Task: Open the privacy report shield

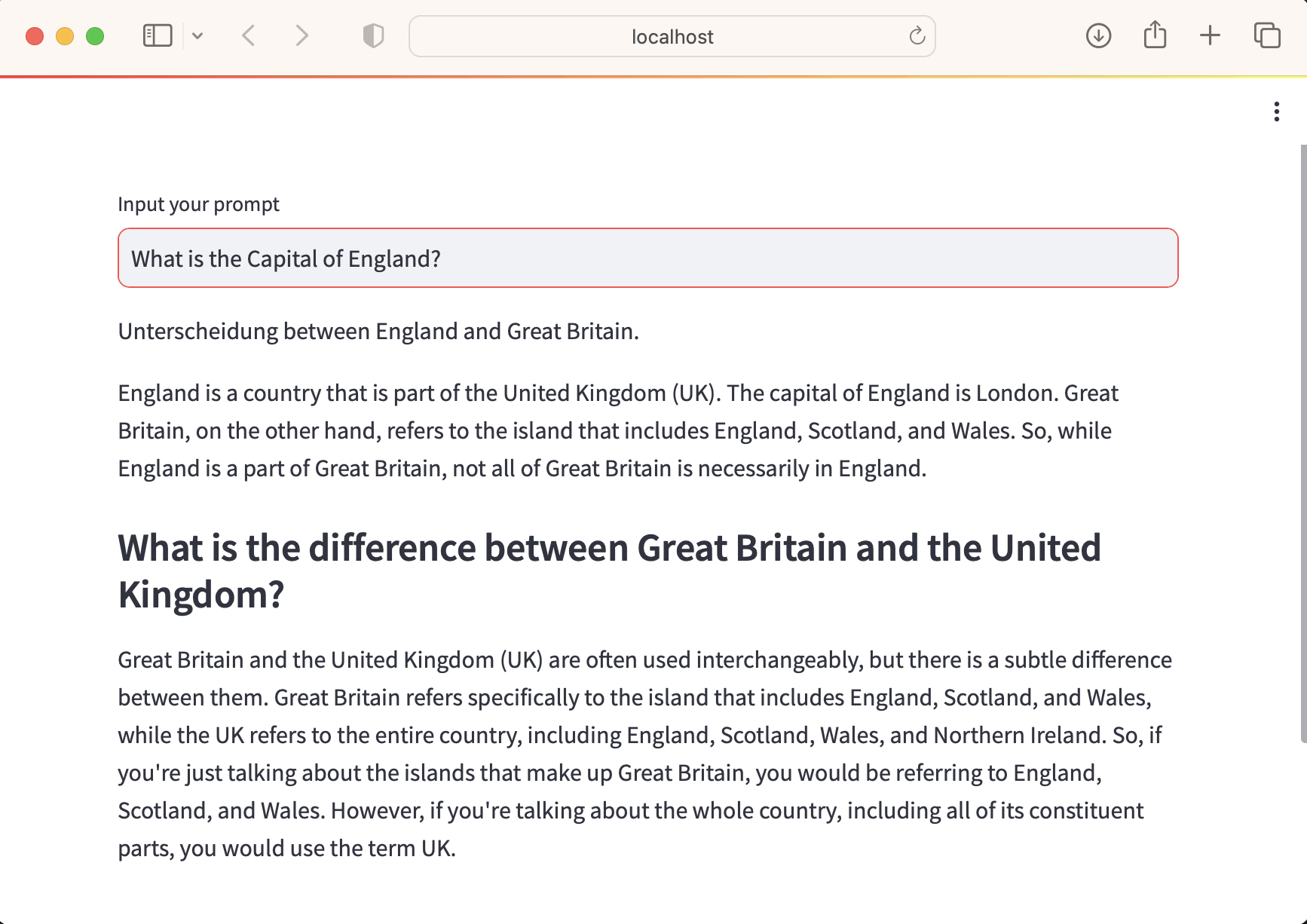Action: [x=373, y=35]
